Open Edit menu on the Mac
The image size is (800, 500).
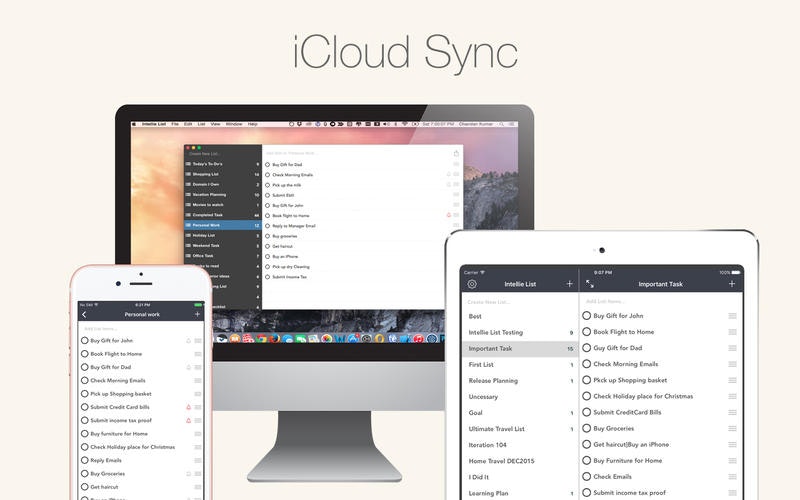pyautogui.click(x=188, y=124)
